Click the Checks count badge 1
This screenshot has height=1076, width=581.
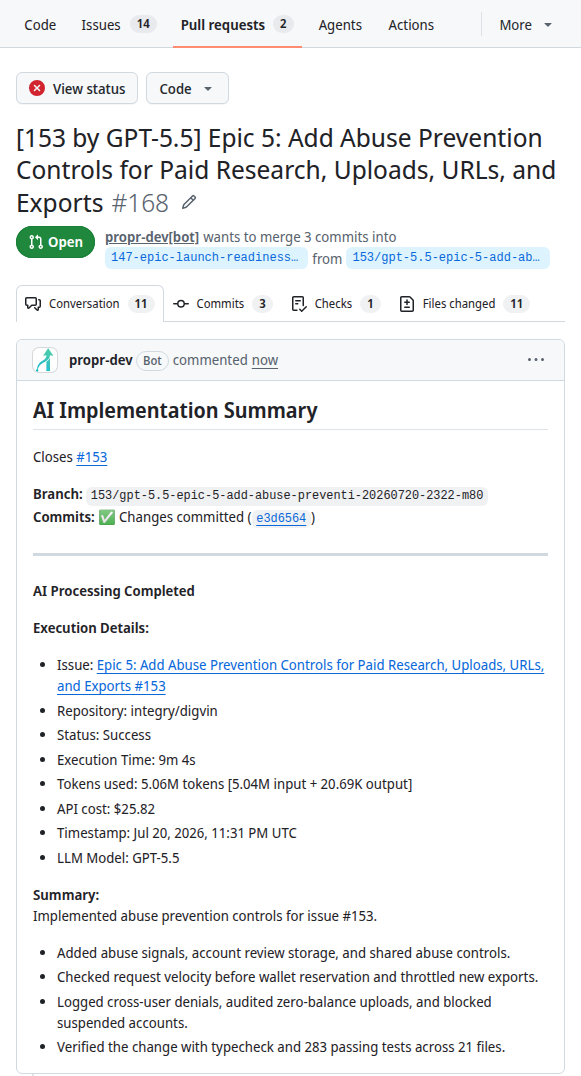click(x=370, y=304)
